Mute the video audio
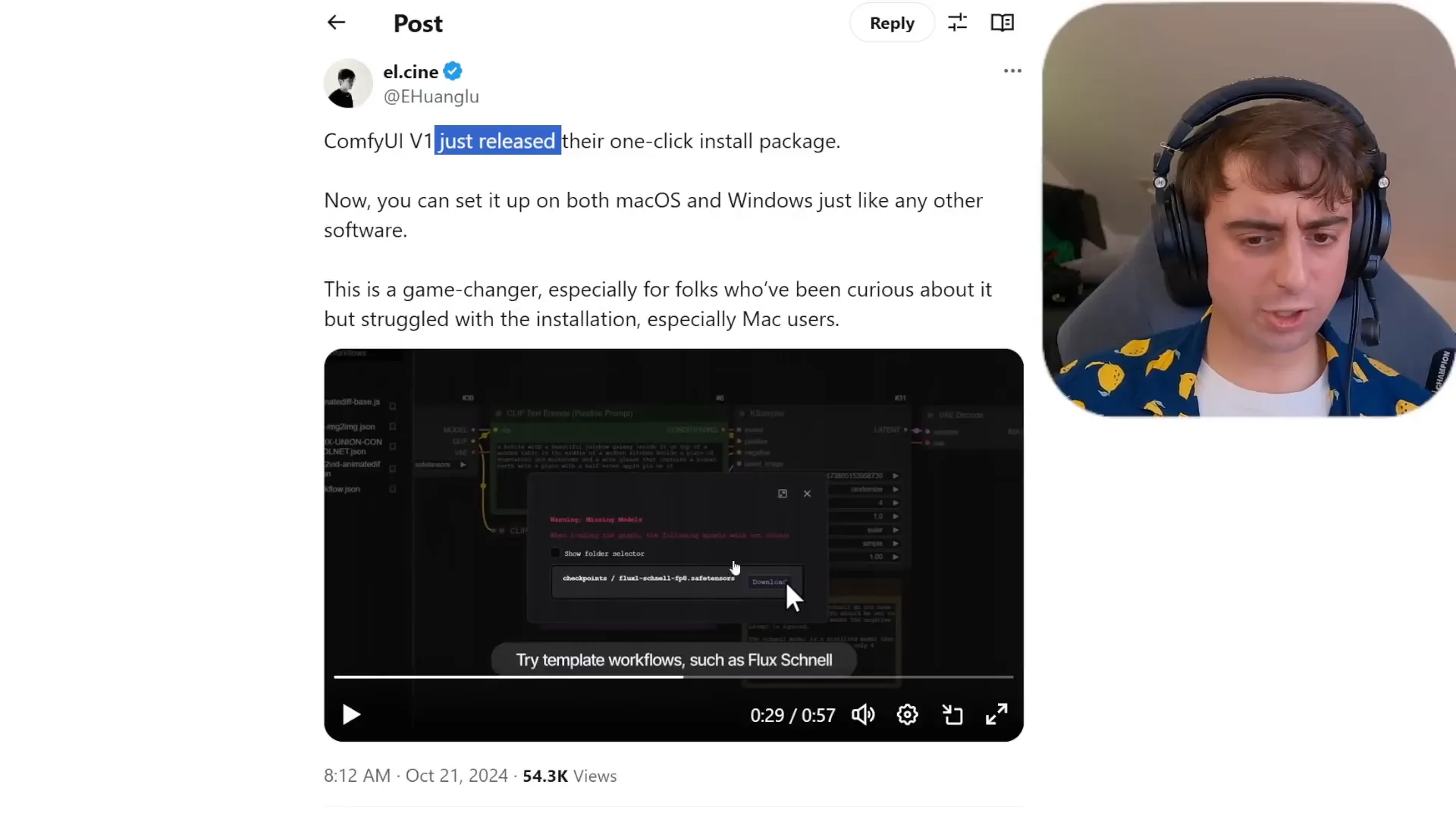 (x=863, y=714)
